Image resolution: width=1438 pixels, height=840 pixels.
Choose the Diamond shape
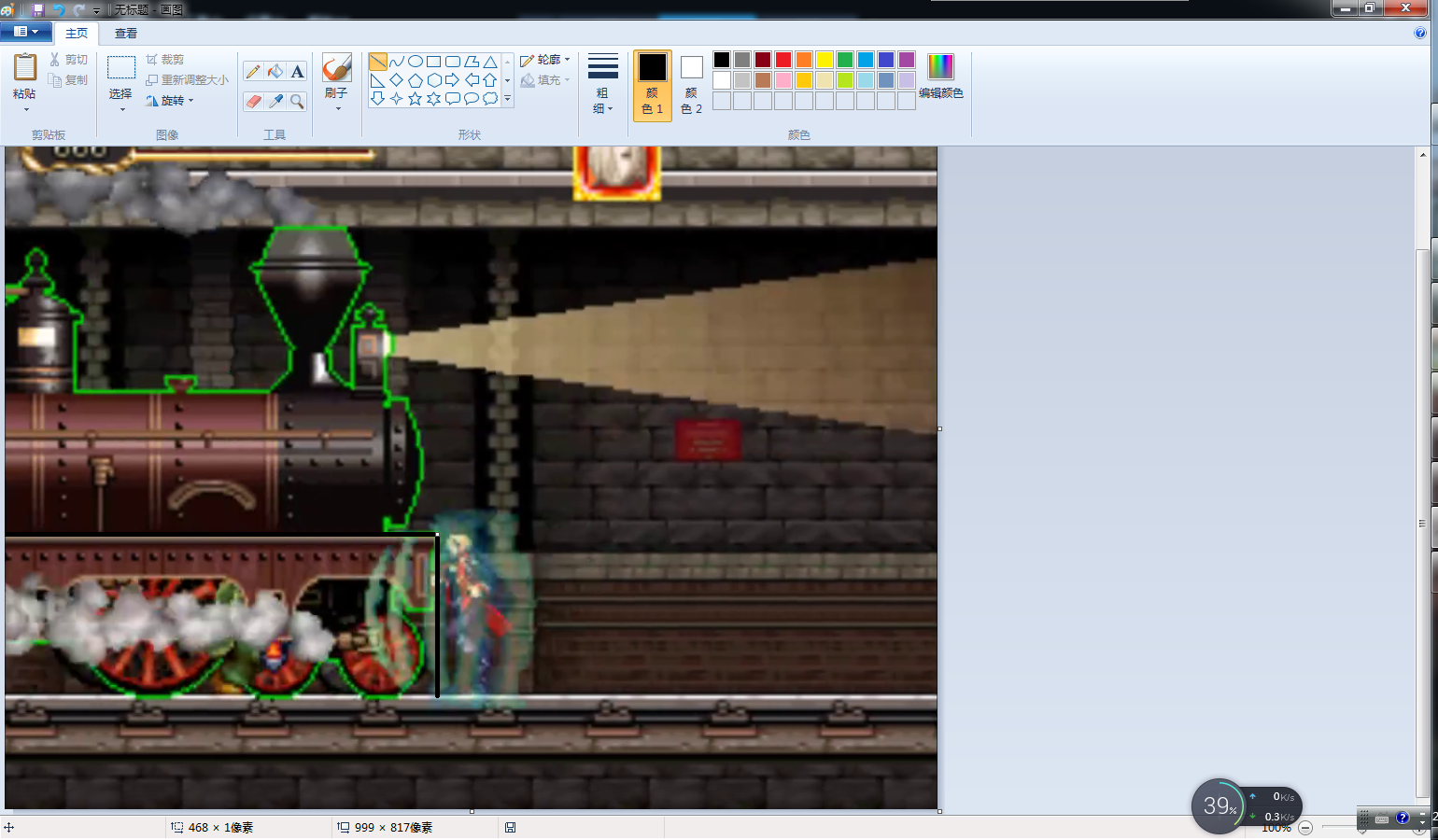[397, 80]
